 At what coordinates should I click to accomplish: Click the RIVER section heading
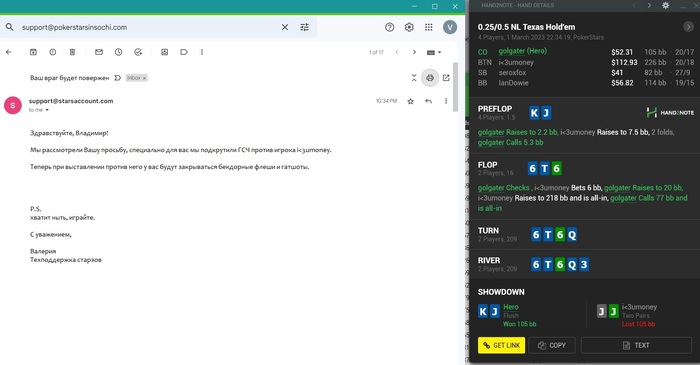coord(489,260)
